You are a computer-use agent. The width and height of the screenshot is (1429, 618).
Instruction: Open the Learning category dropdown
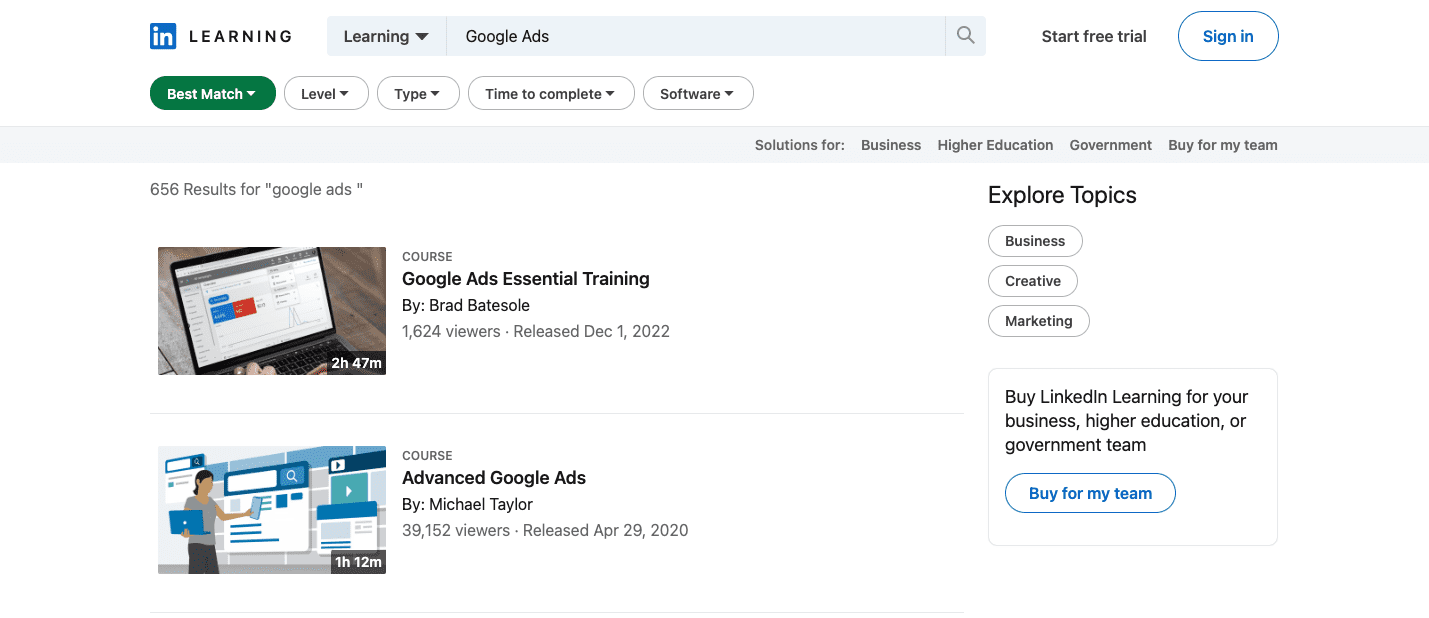tap(386, 36)
